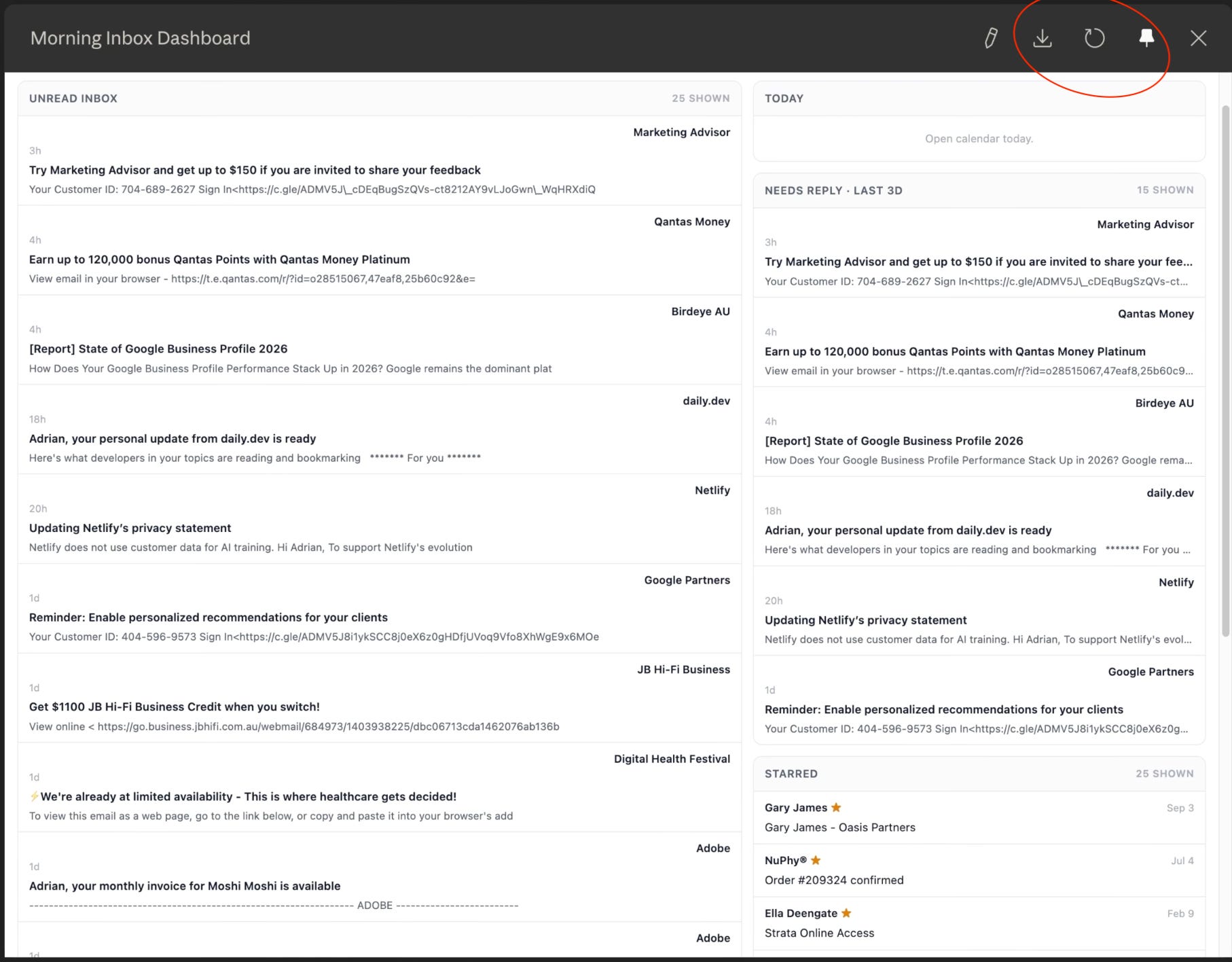This screenshot has height=962, width=1232.
Task: Open starred item 'Order #209324 confirmed'
Action: point(834,880)
